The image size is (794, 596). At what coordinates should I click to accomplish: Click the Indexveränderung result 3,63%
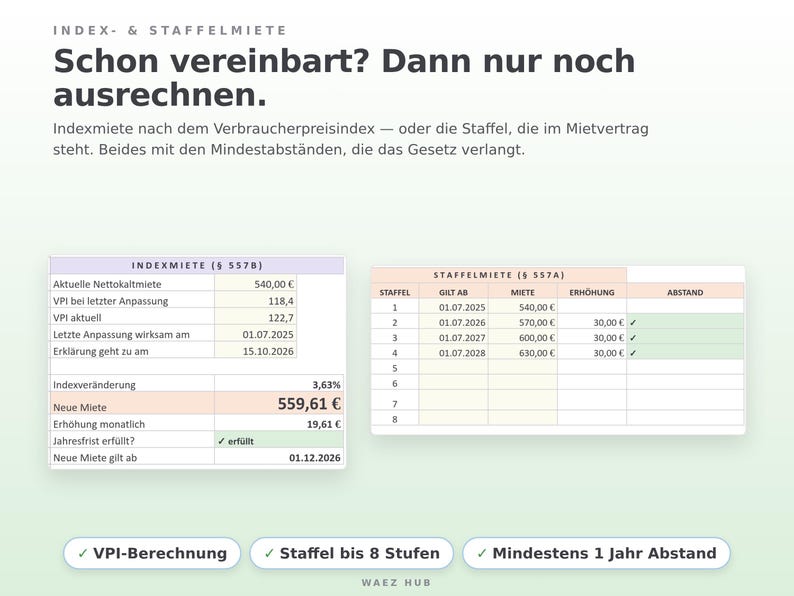coord(279,384)
